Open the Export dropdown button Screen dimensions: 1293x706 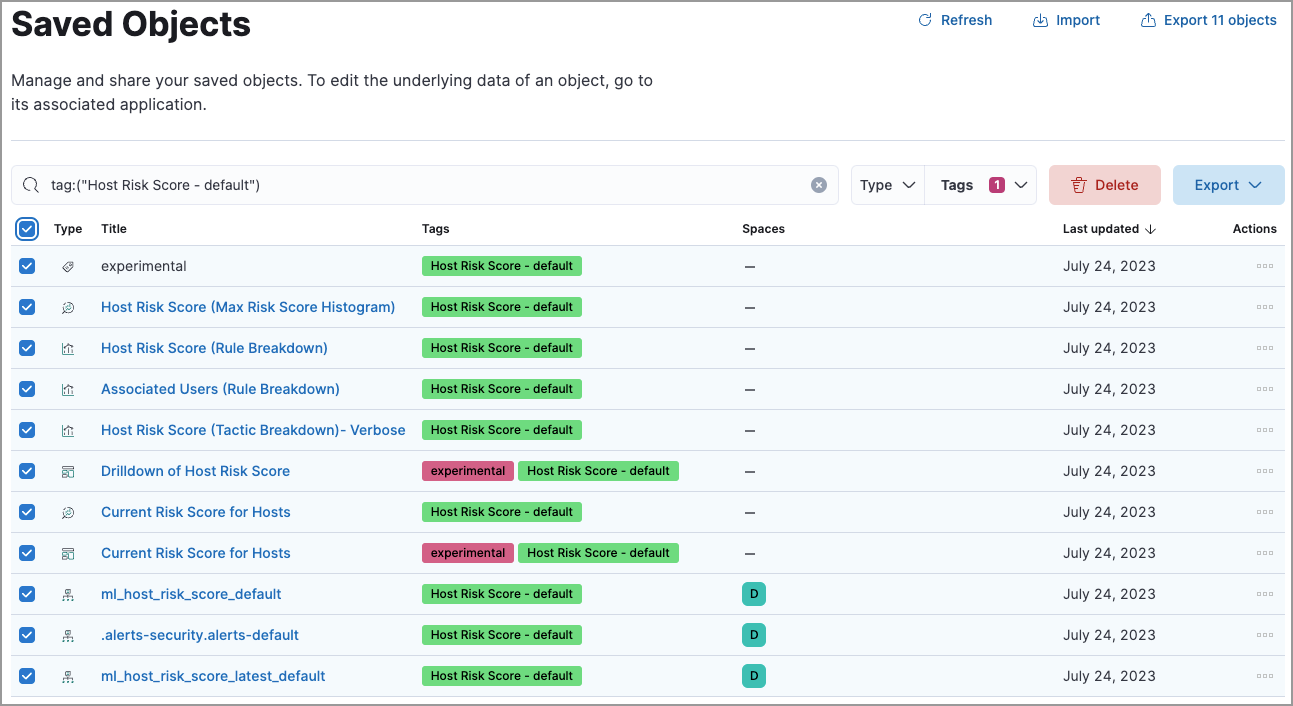click(x=1228, y=184)
